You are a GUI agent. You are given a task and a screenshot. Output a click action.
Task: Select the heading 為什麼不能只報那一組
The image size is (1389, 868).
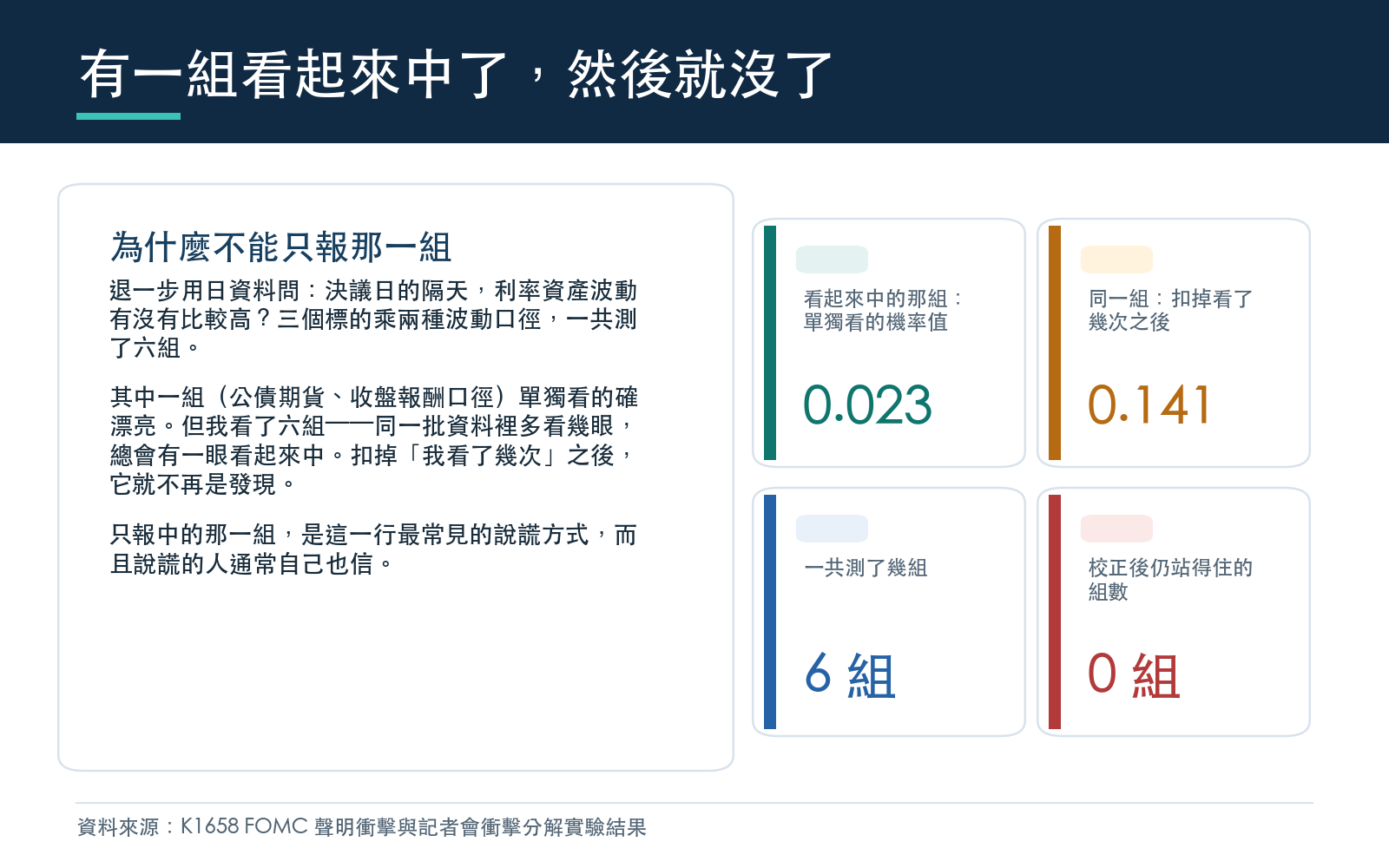tap(281, 247)
